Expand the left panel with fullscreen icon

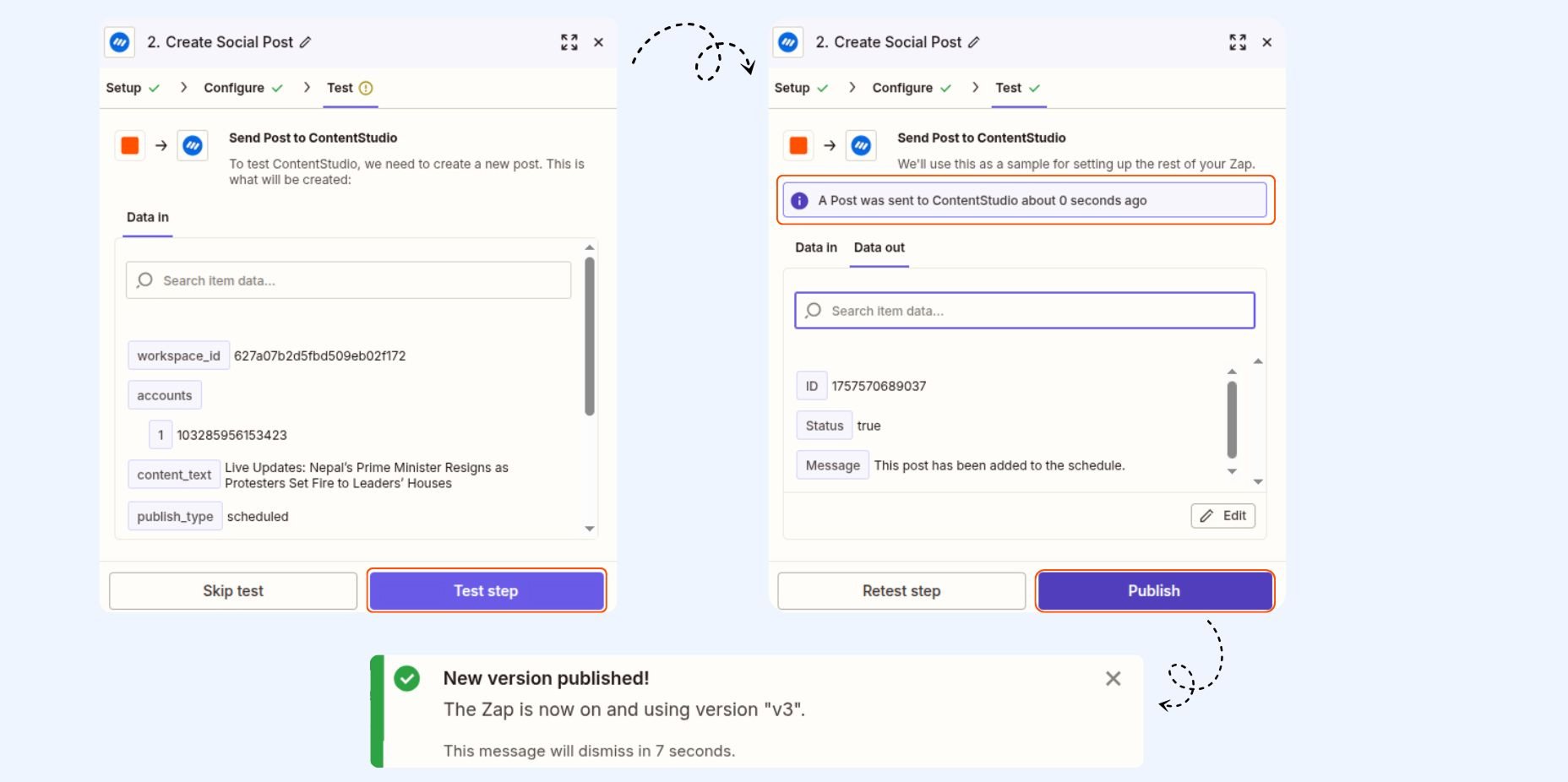569,42
